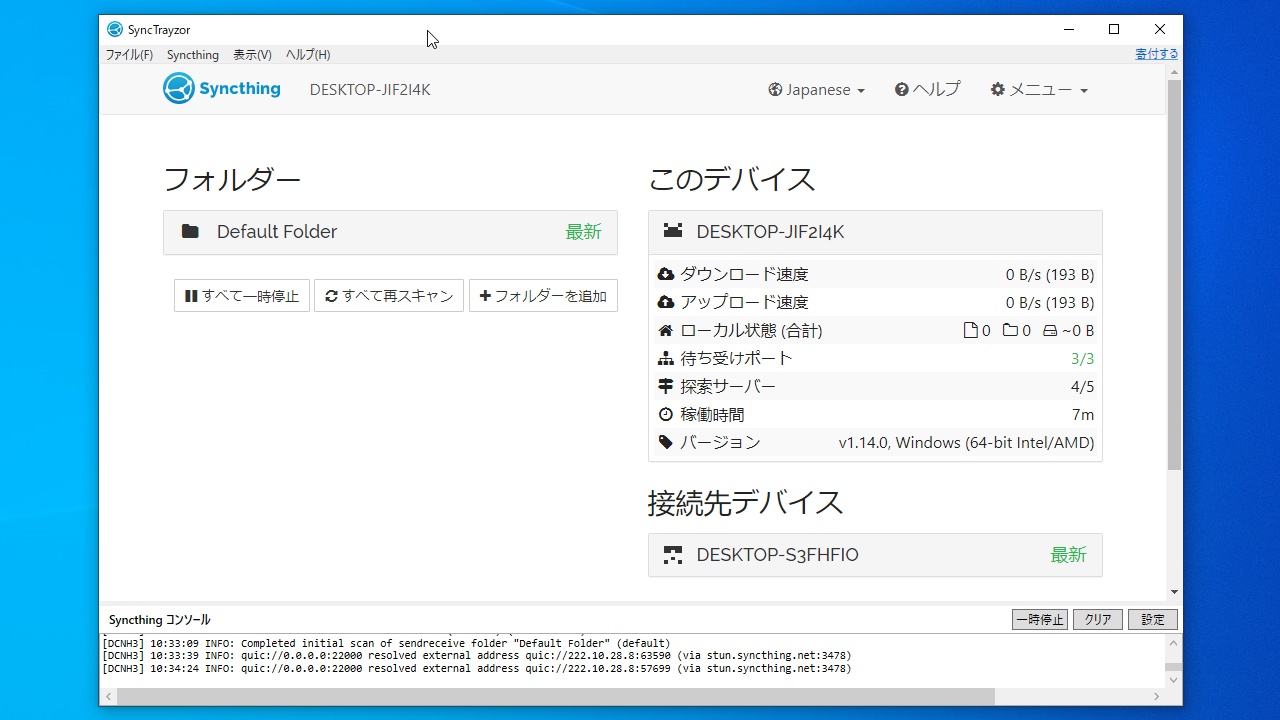Click the log line at 10:33:09

point(386,643)
